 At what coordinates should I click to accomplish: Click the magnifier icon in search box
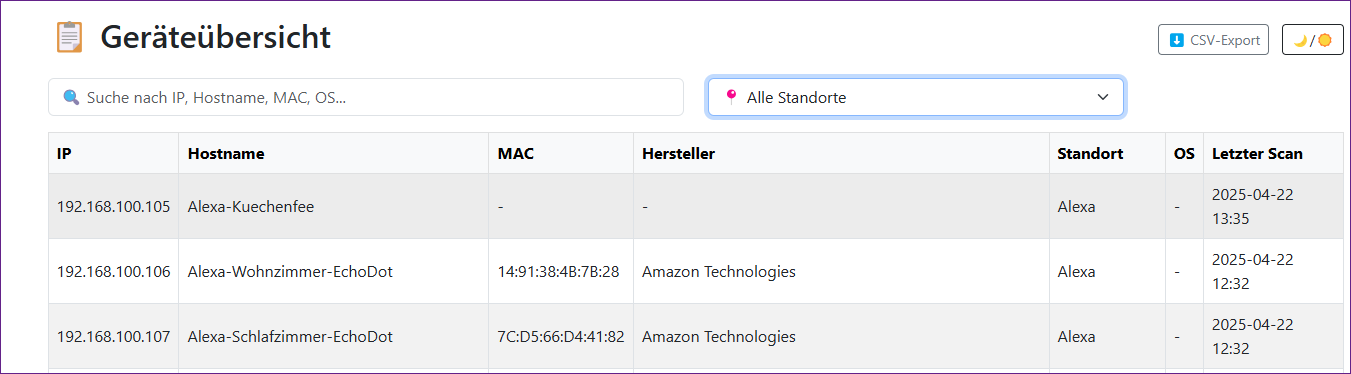point(71,97)
